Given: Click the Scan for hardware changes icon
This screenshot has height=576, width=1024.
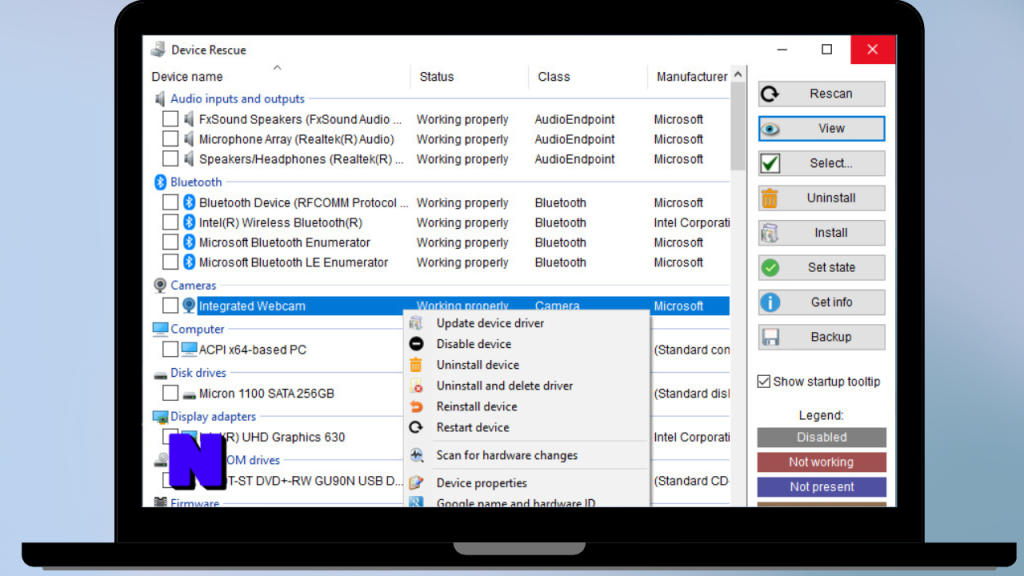Looking at the screenshot, I should [x=416, y=455].
